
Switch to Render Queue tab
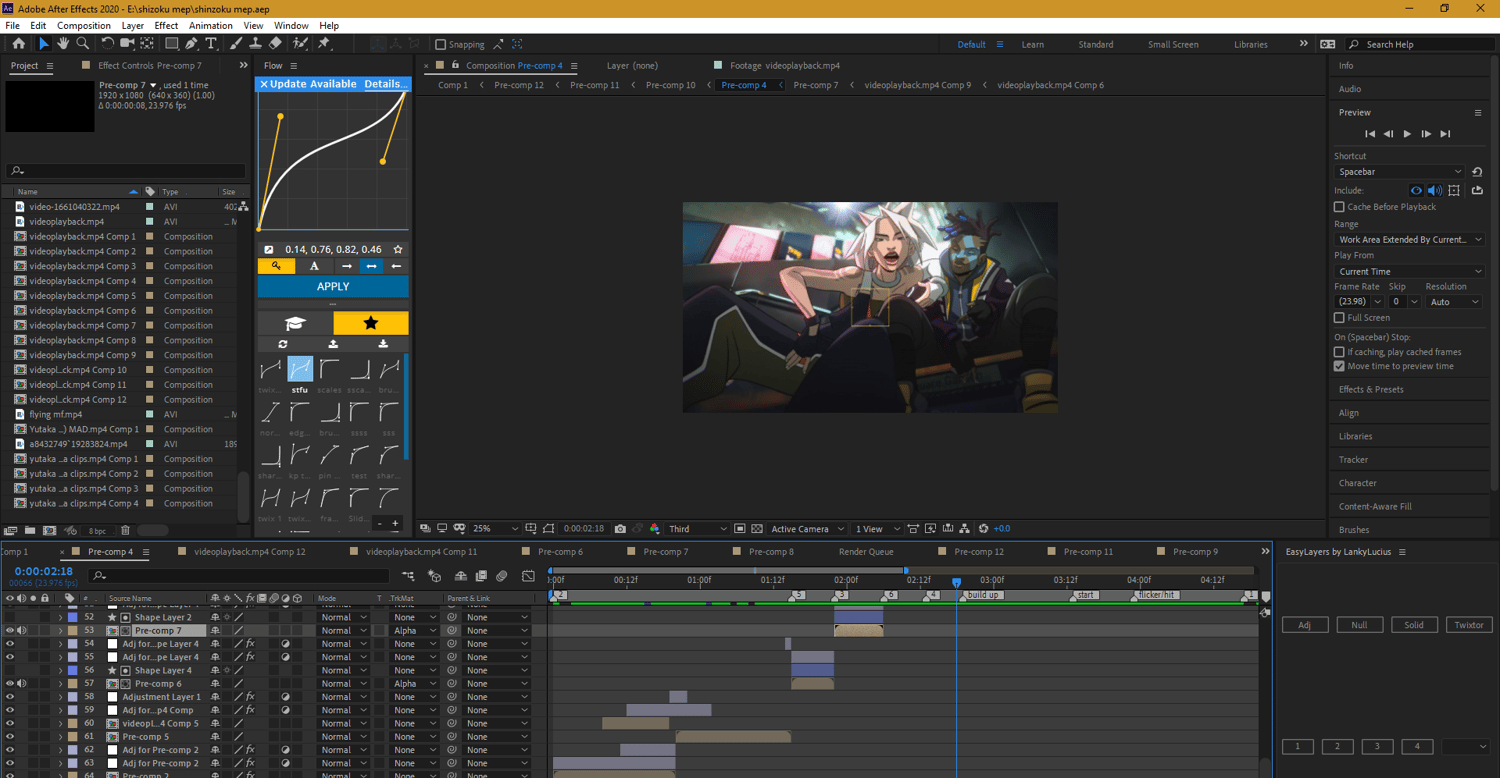tap(866, 552)
